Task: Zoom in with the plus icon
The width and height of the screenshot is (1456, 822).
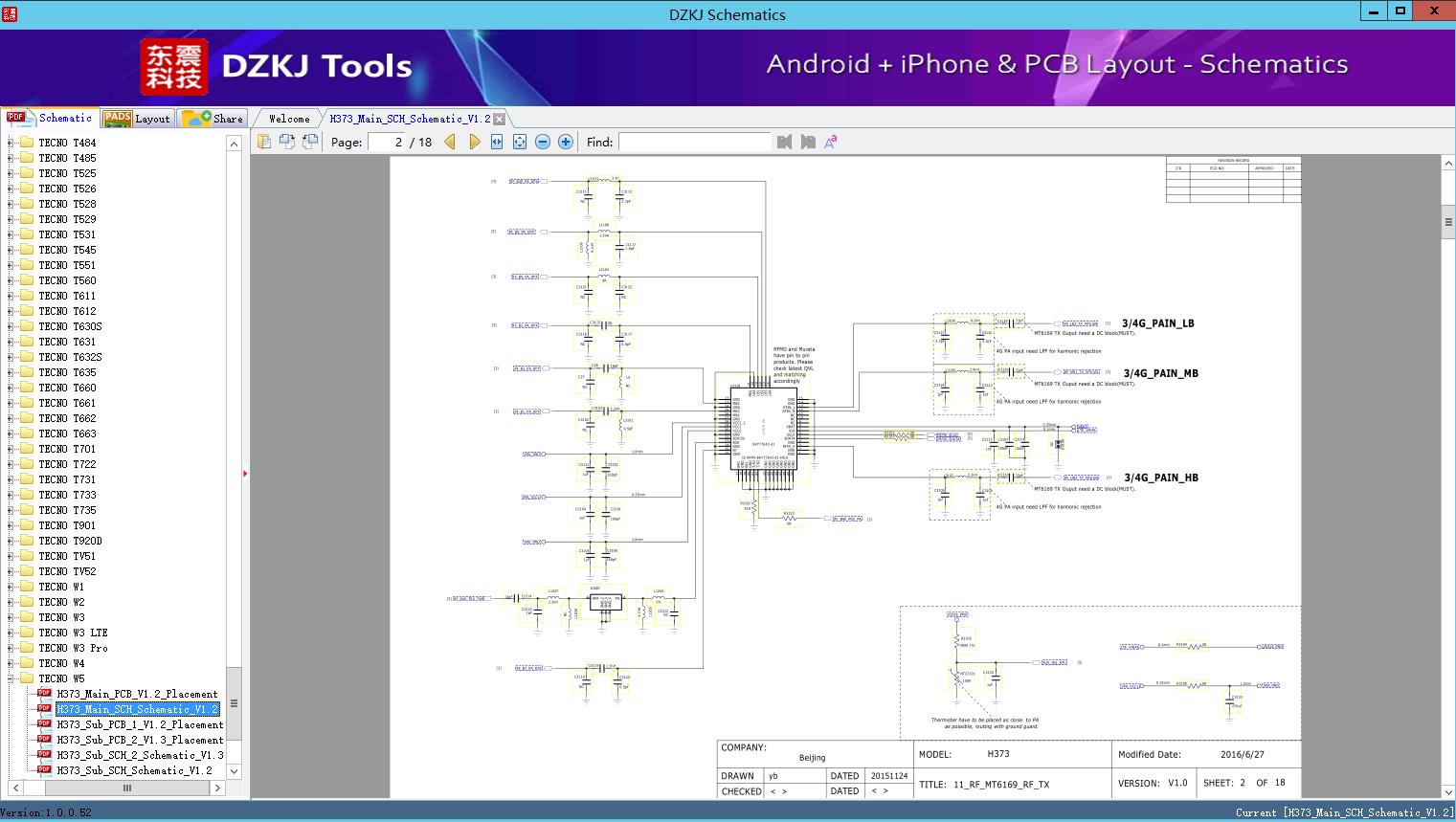Action: coord(566,142)
